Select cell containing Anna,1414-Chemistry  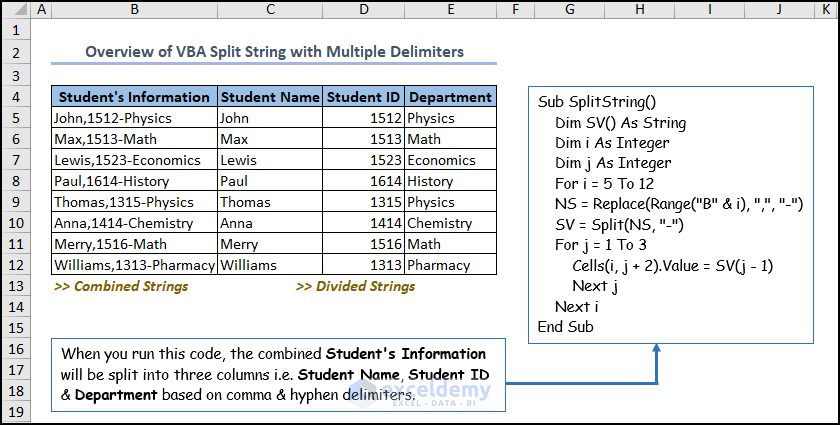[x=134, y=223]
